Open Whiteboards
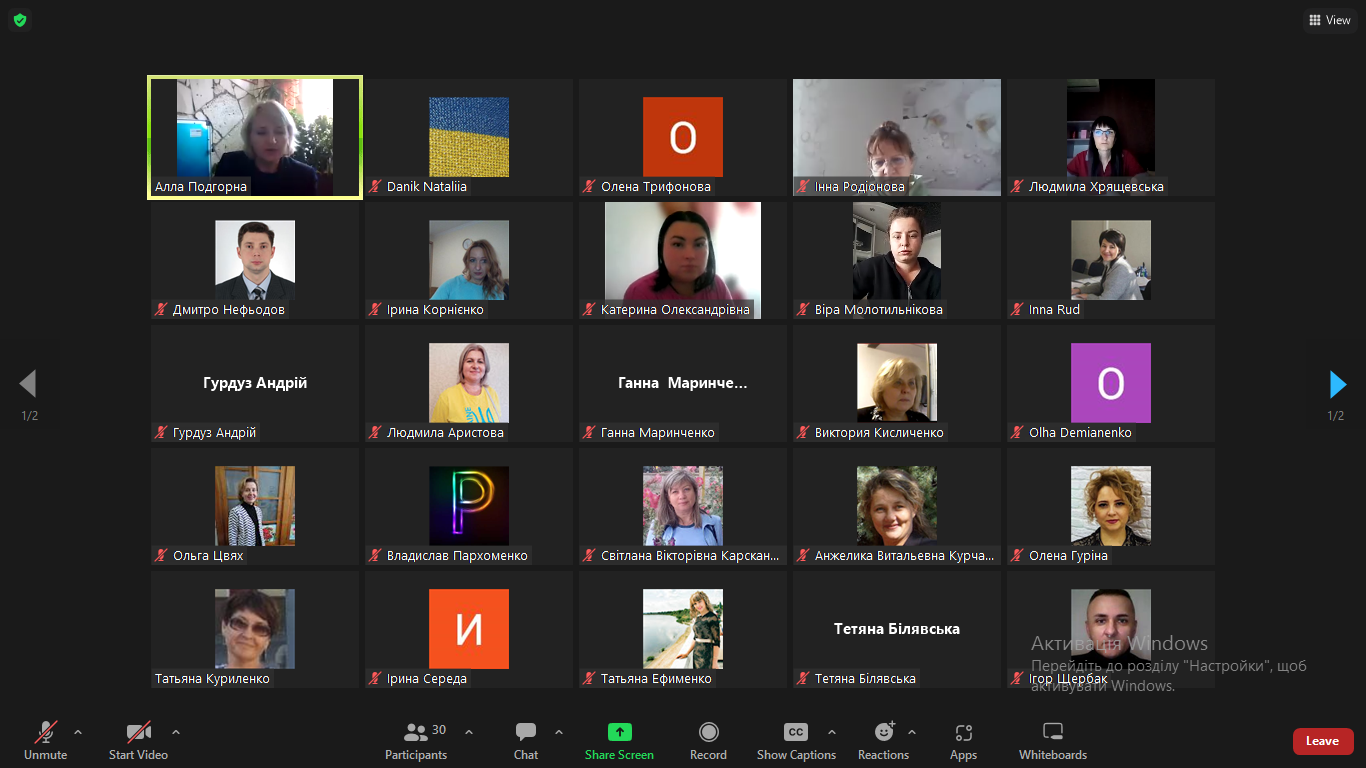1366x768 pixels. point(1052,740)
